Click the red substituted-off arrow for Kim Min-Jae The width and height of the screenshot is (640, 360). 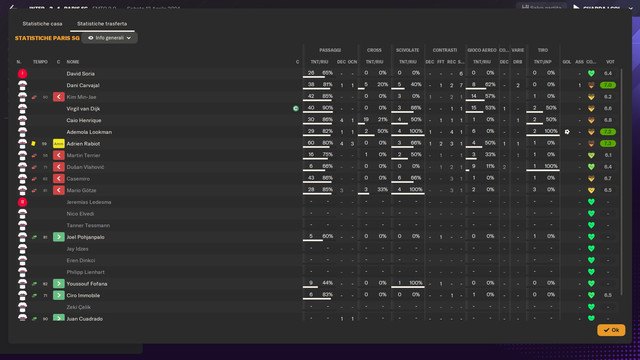pos(59,97)
